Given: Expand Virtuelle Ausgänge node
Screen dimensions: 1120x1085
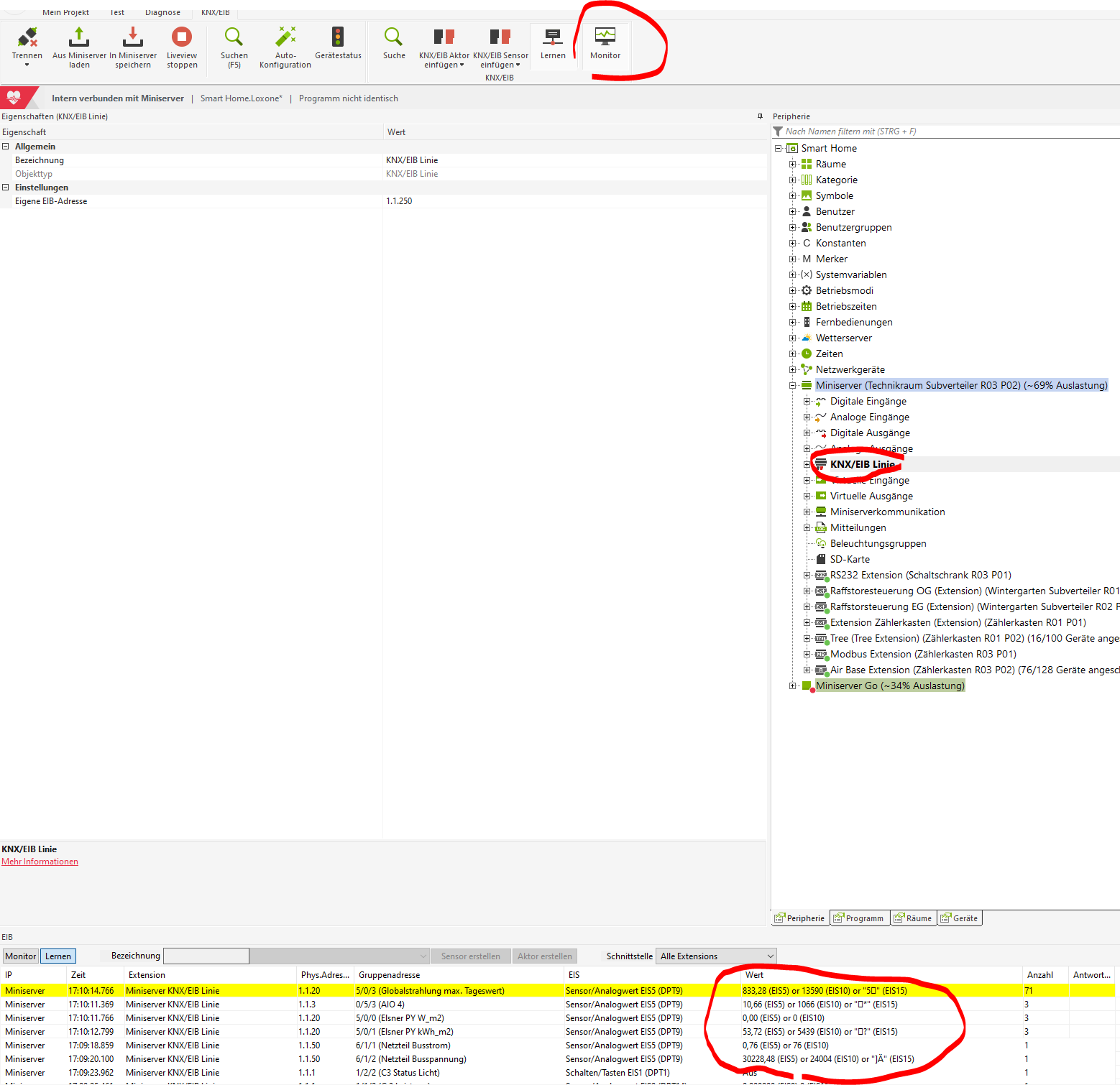Looking at the screenshot, I should pyautogui.click(x=807, y=497).
